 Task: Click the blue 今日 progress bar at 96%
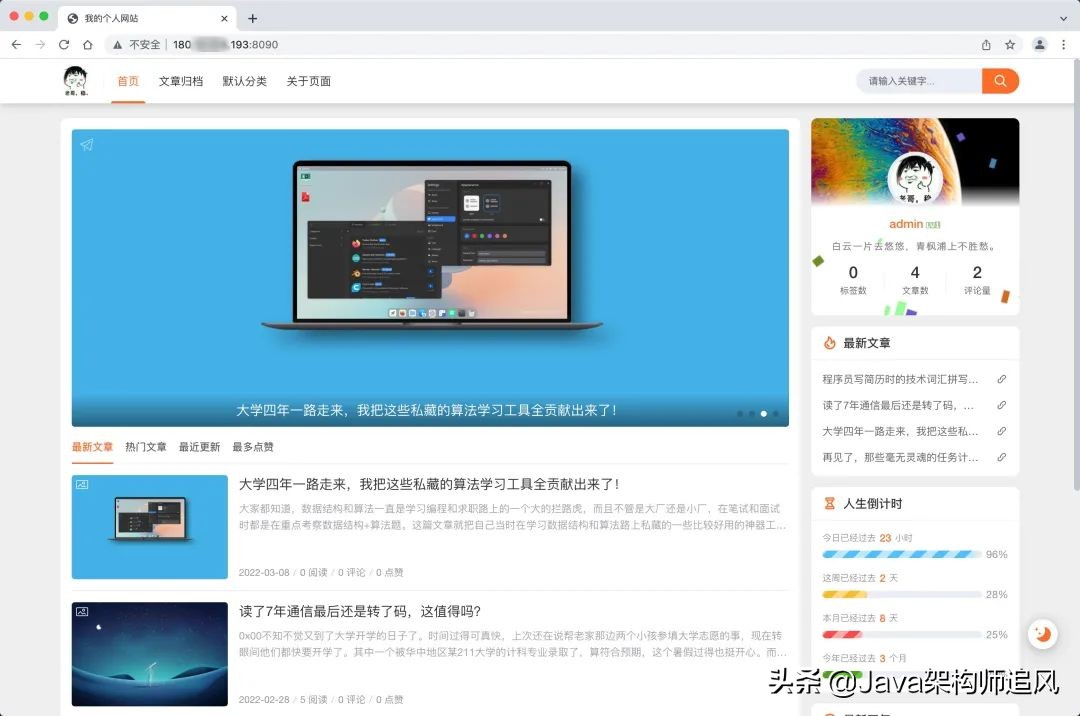tap(900, 554)
